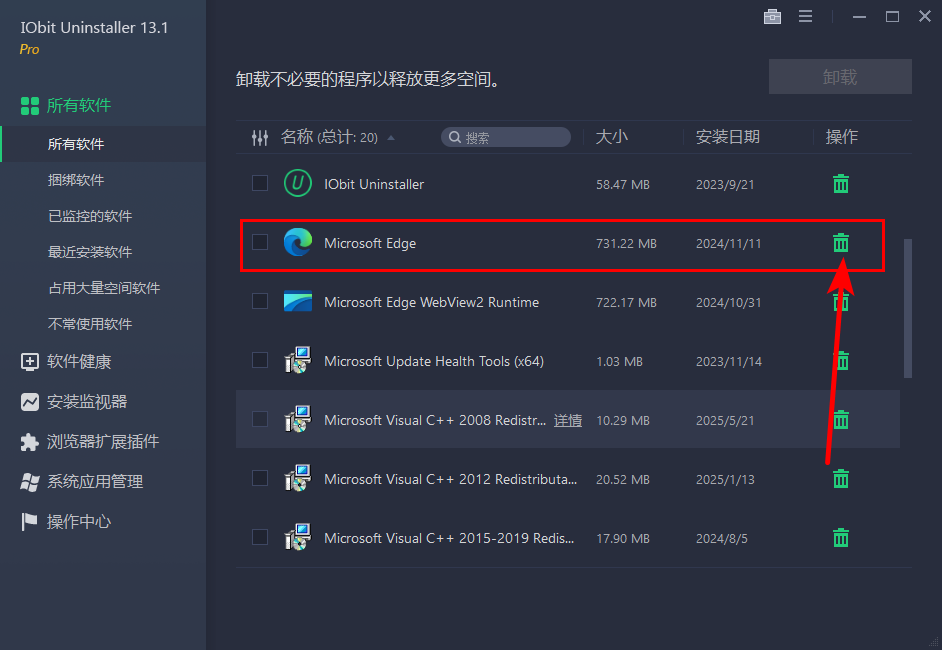
Task: Tick the Visual C++ 2015-2019 Redistributable checkbox
Action: pyautogui.click(x=260, y=536)
